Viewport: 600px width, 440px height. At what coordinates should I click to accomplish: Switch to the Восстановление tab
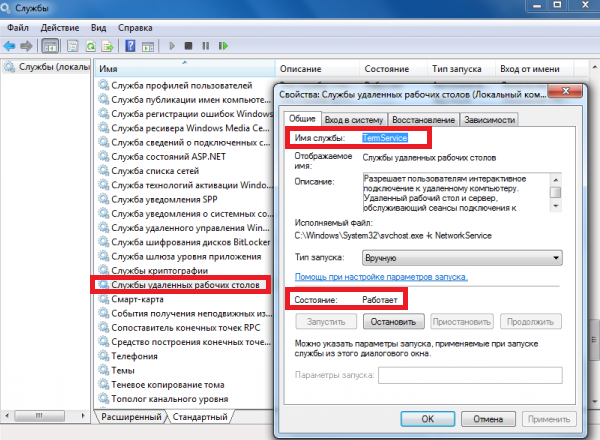423,120
